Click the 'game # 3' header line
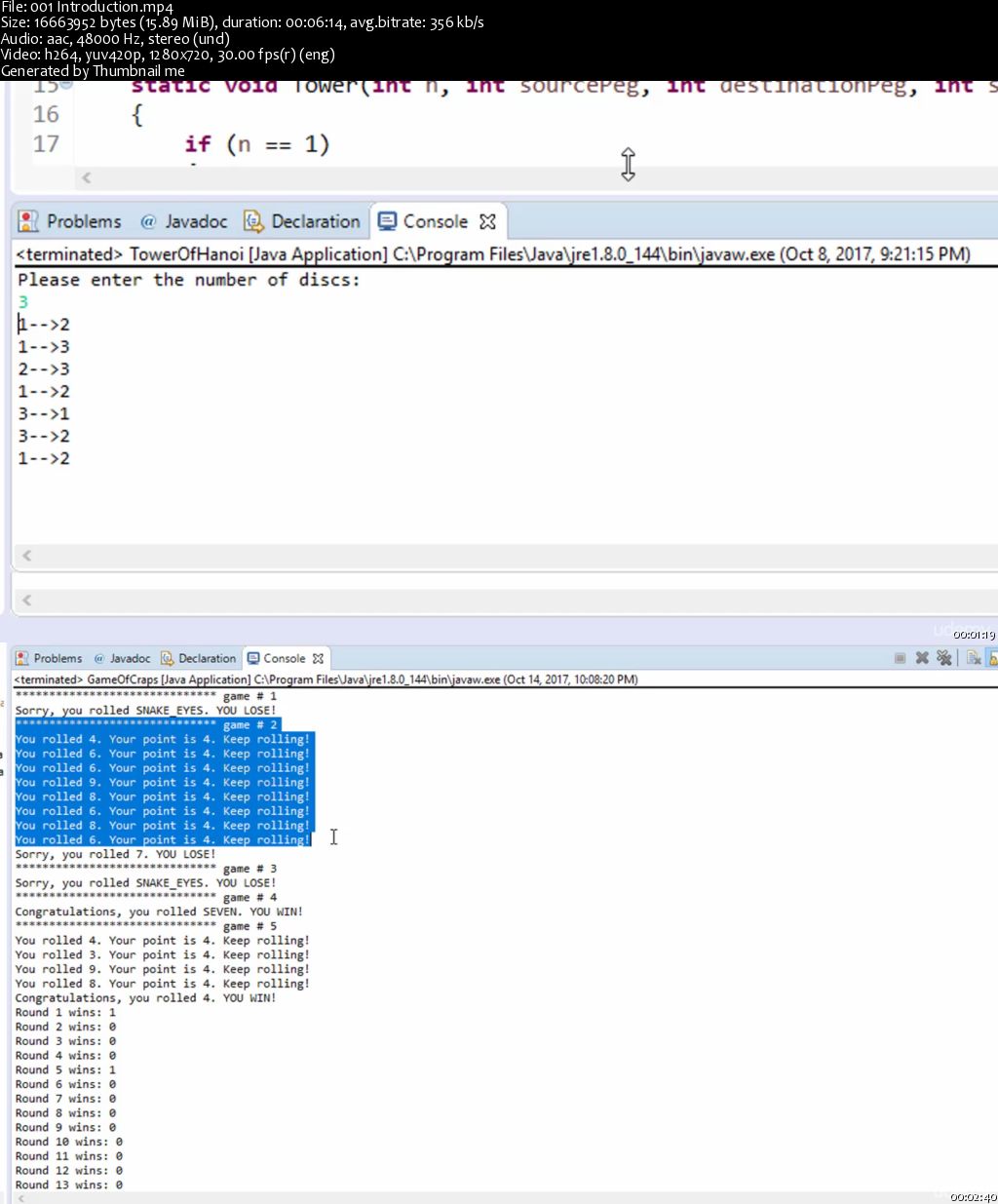The image size is (998, 1204). click(x=146, y=869)
